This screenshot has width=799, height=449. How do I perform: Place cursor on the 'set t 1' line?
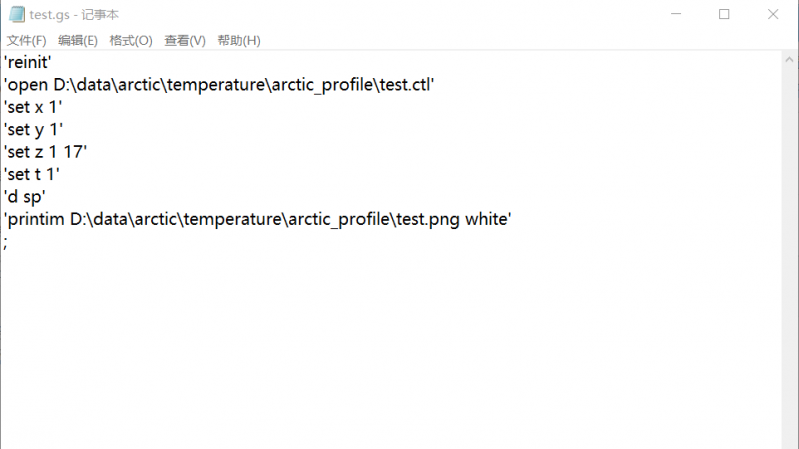pos(33,173)
